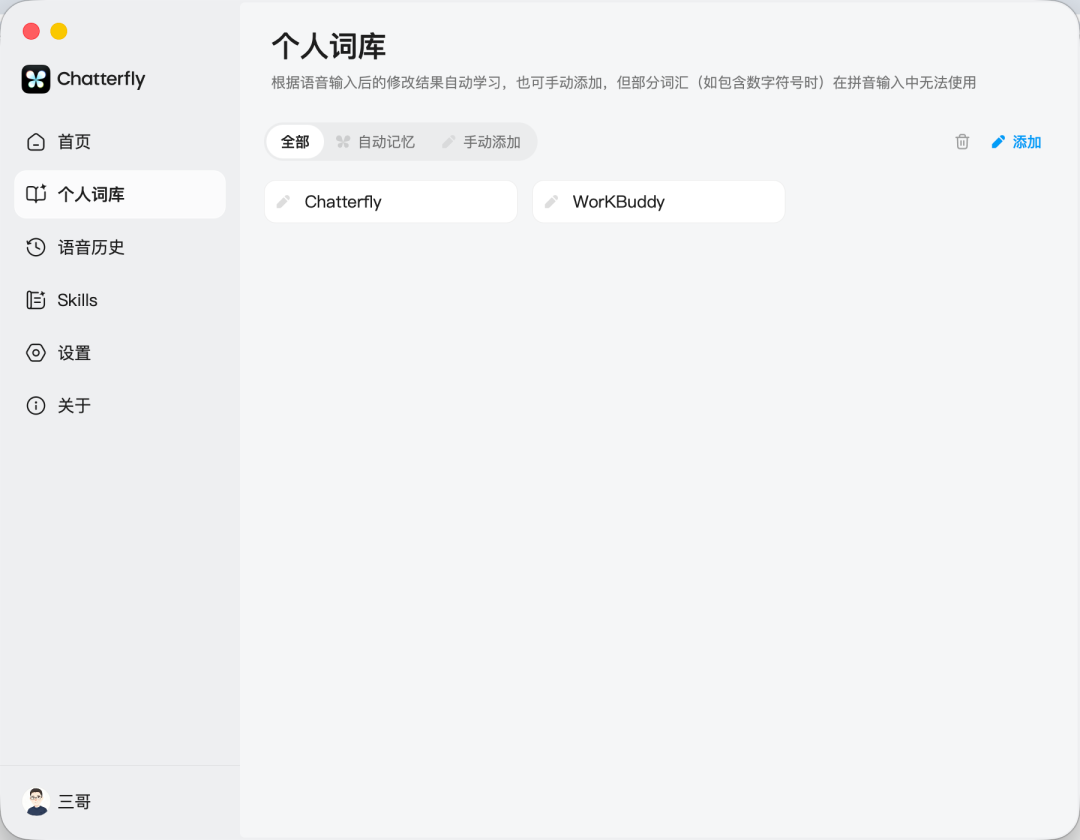Screen dimensions: 1080x840
Task: Click the settings hexagon icon beside 设置
Action: pyautogui.click(x=36, y=353)
